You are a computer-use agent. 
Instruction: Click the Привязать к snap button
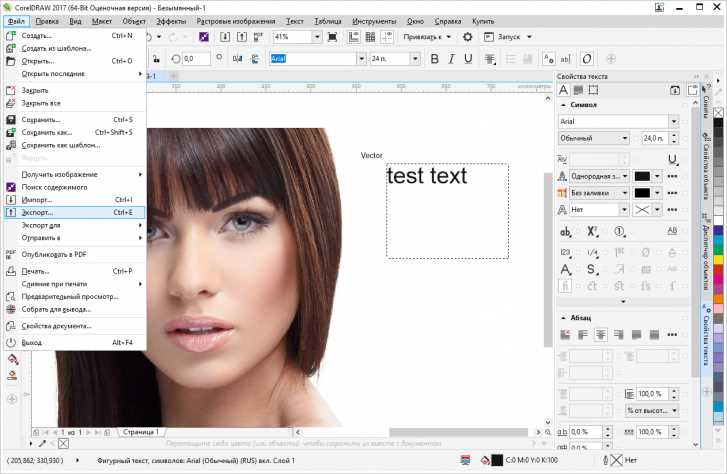pos(424,37)
